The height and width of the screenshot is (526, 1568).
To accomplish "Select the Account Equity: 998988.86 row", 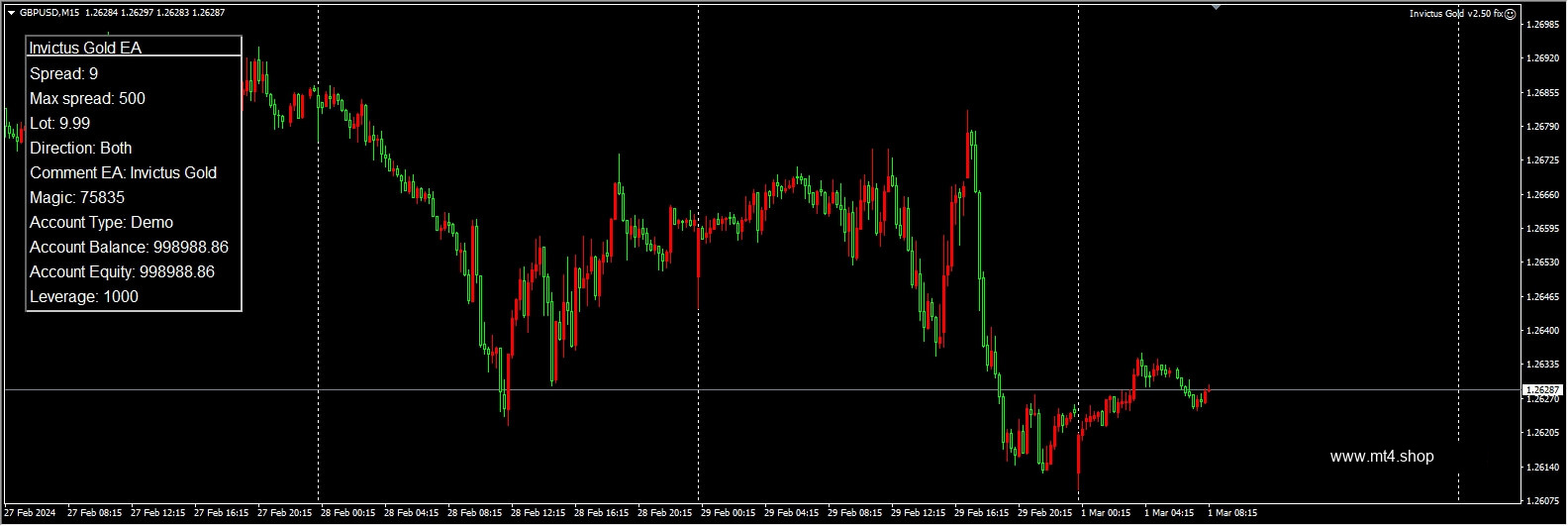I will coord(123,271).
